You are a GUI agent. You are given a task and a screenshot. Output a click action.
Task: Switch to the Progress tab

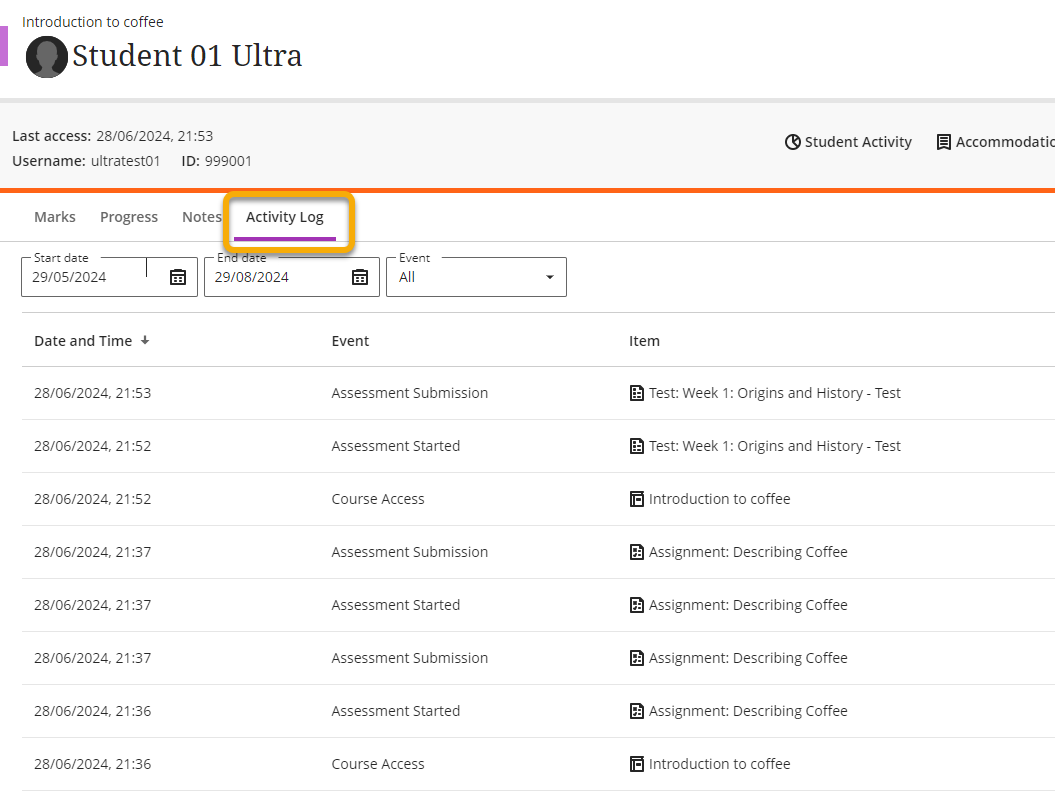(129, 217)
